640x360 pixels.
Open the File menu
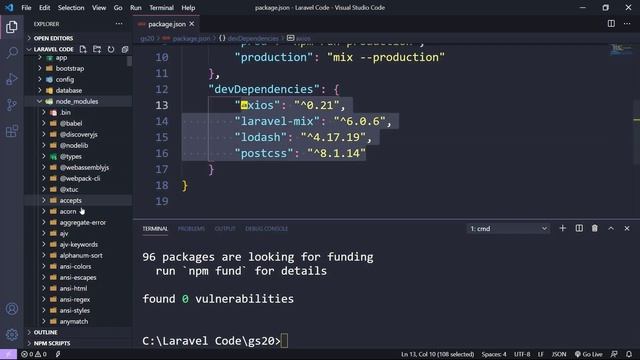26,7
